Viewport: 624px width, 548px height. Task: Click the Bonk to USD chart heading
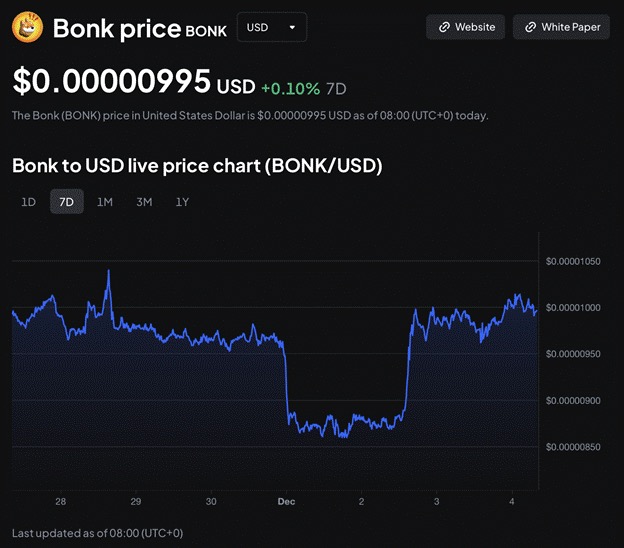tap(197, 165)
